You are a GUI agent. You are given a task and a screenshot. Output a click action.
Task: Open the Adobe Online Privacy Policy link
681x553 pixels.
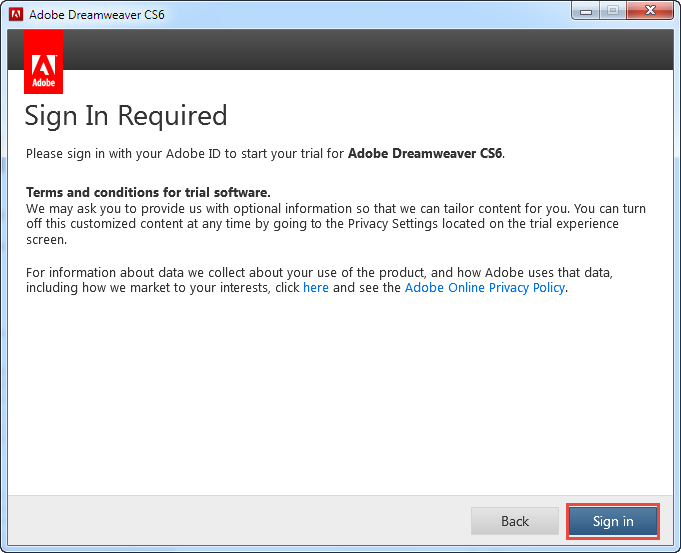pyautogui.click(x=485, y=288)
